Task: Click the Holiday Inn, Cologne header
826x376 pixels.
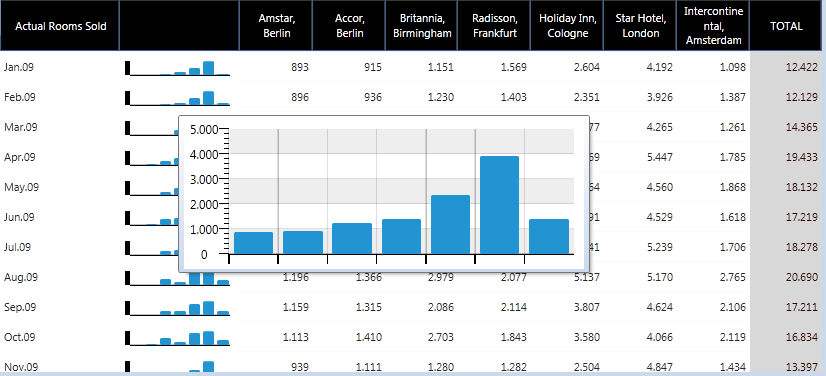Action: [x=567, y=26]
